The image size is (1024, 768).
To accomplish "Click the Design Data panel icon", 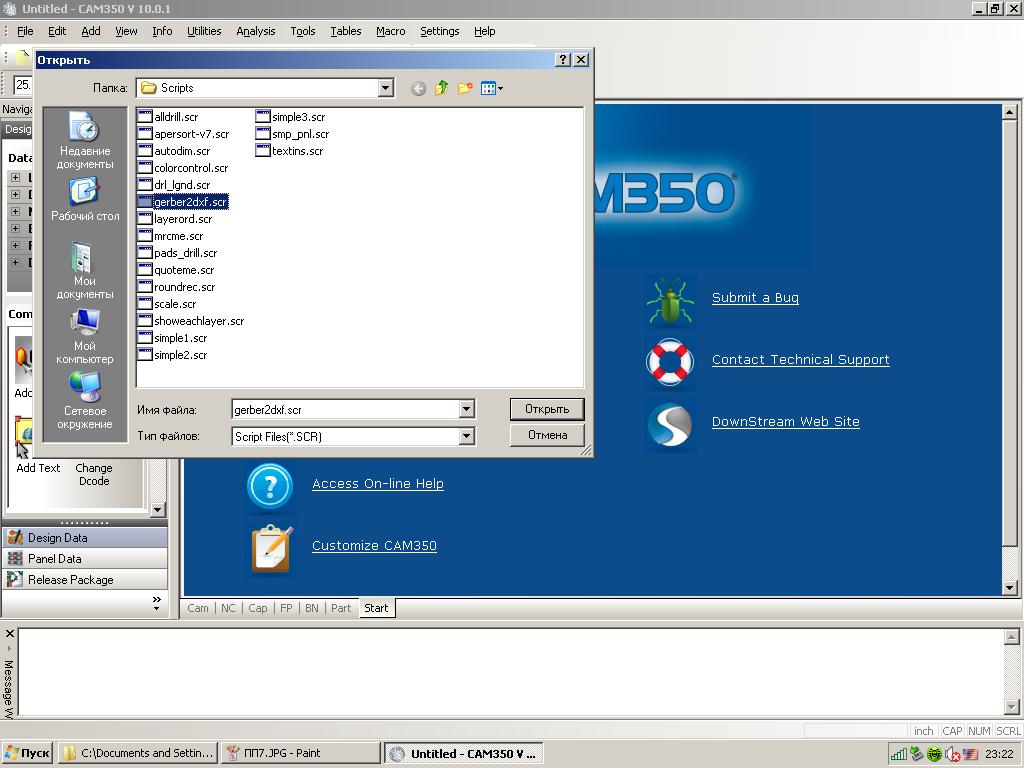I will pos(15,537).
